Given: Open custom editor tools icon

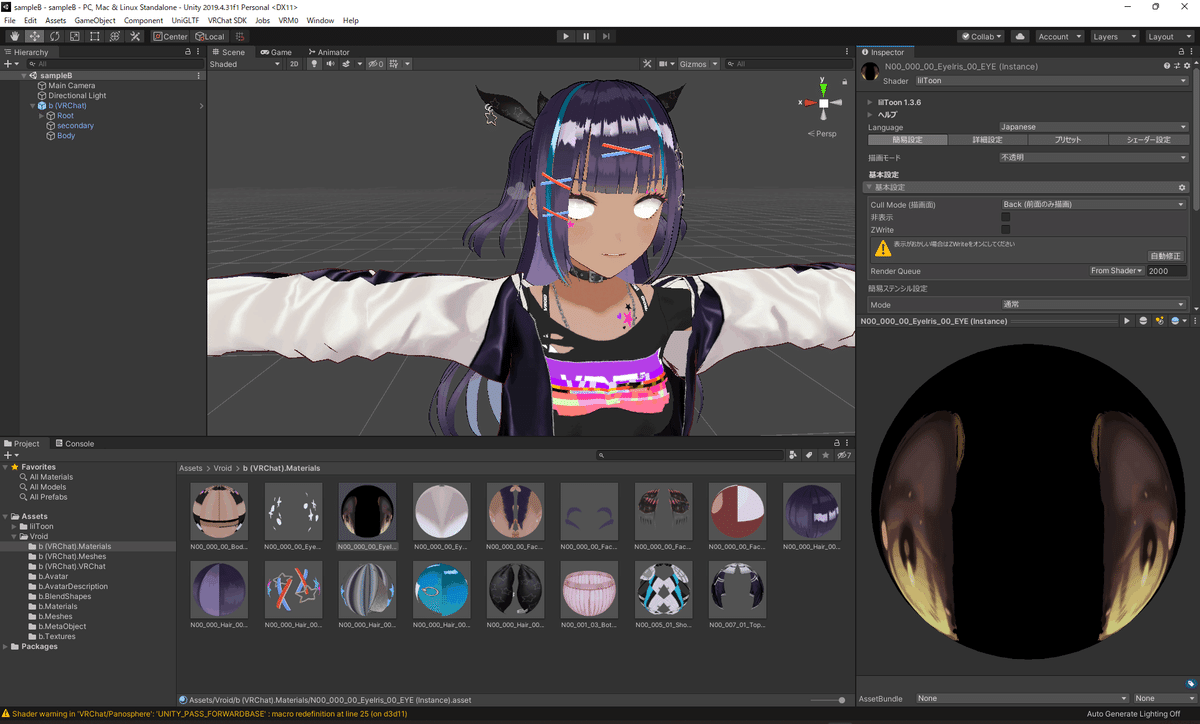Looking at the screenshot, I should pos(135,36).
